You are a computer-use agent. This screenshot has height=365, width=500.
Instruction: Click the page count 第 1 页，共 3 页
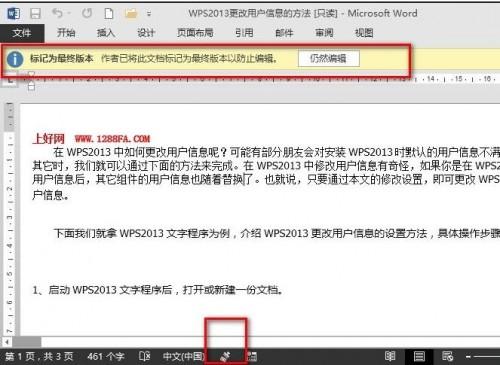pos(39,357)
